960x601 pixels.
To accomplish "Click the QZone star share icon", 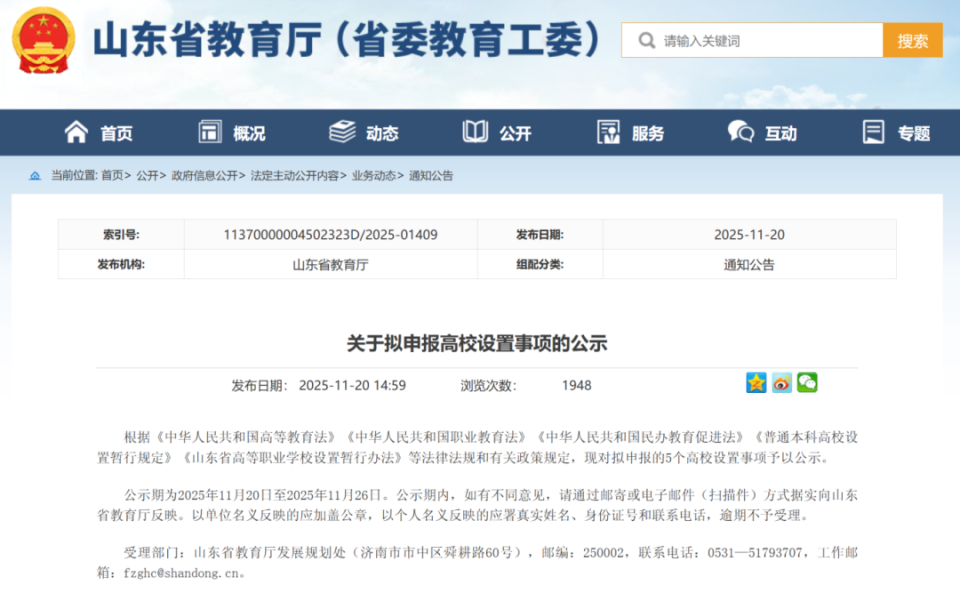I will click(756, 382).
